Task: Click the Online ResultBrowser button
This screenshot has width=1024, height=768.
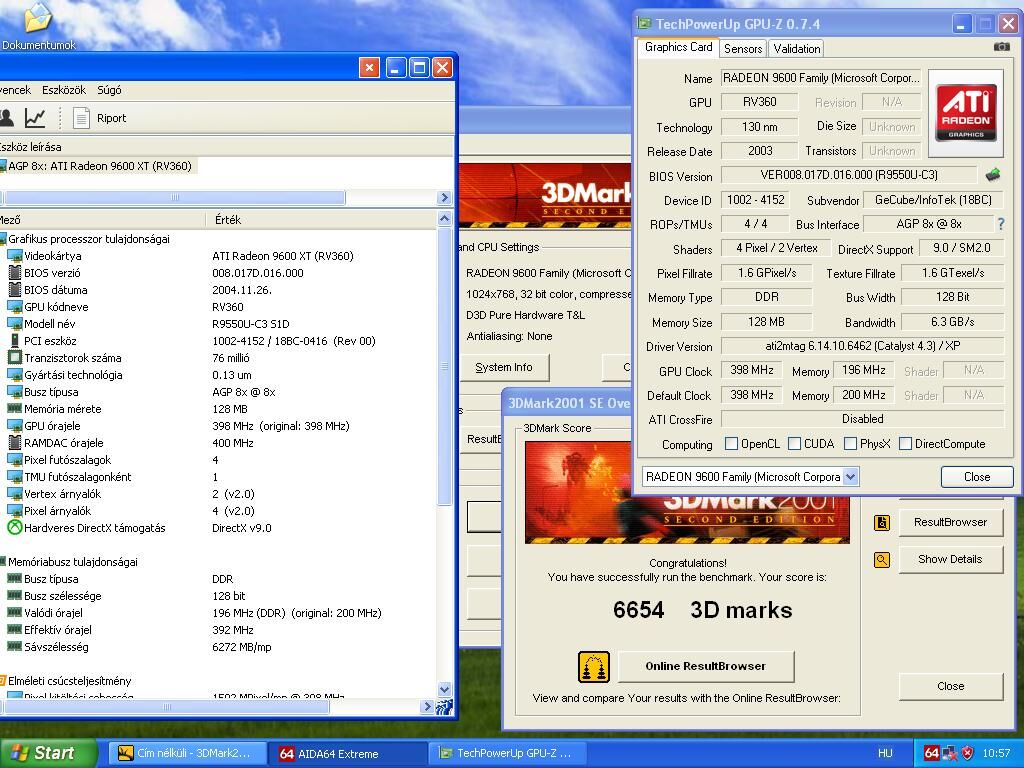Action: [706, 666]
